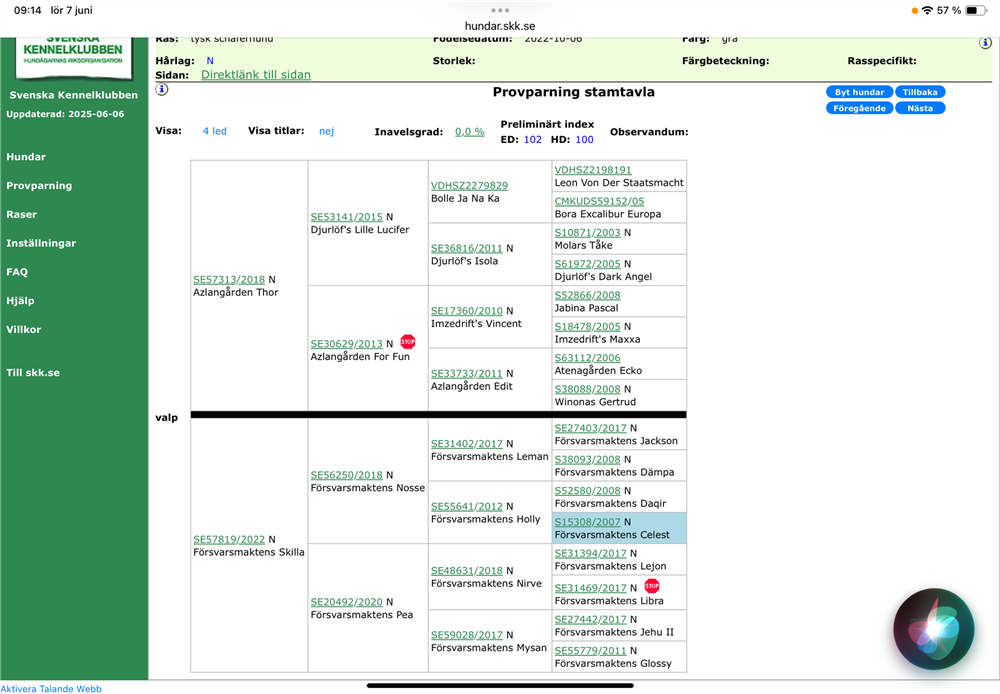Click the HD index value 100
Image resolution: width=1000 pixels, height=694 pixels.
click(x=584, y=139)
